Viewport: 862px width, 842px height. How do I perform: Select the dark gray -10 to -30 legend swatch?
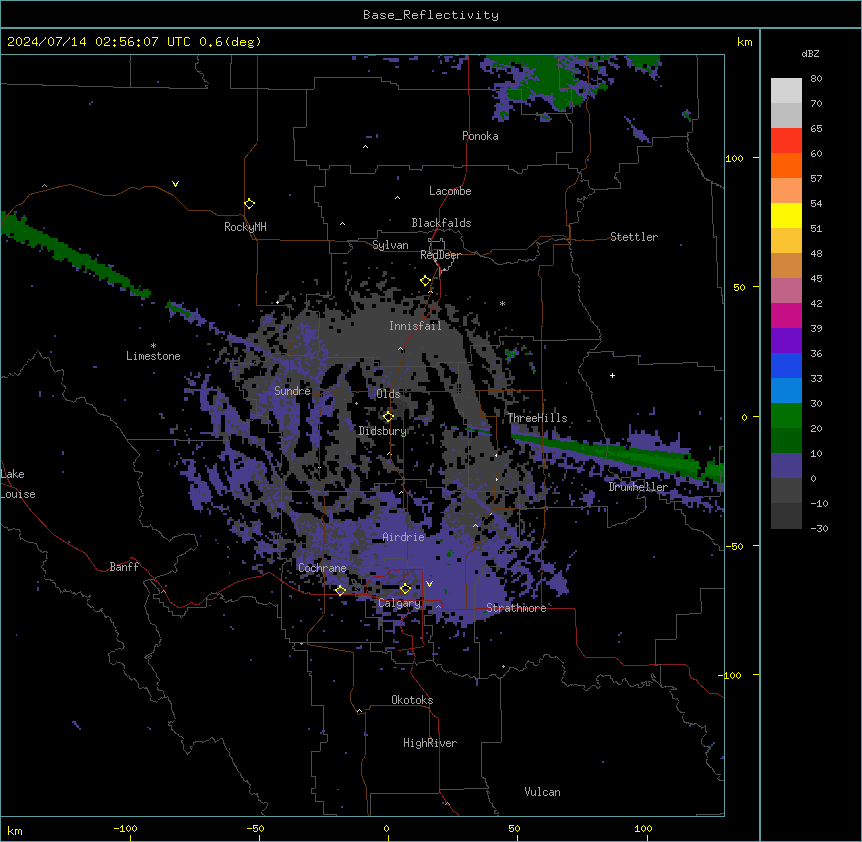(786, 516)
